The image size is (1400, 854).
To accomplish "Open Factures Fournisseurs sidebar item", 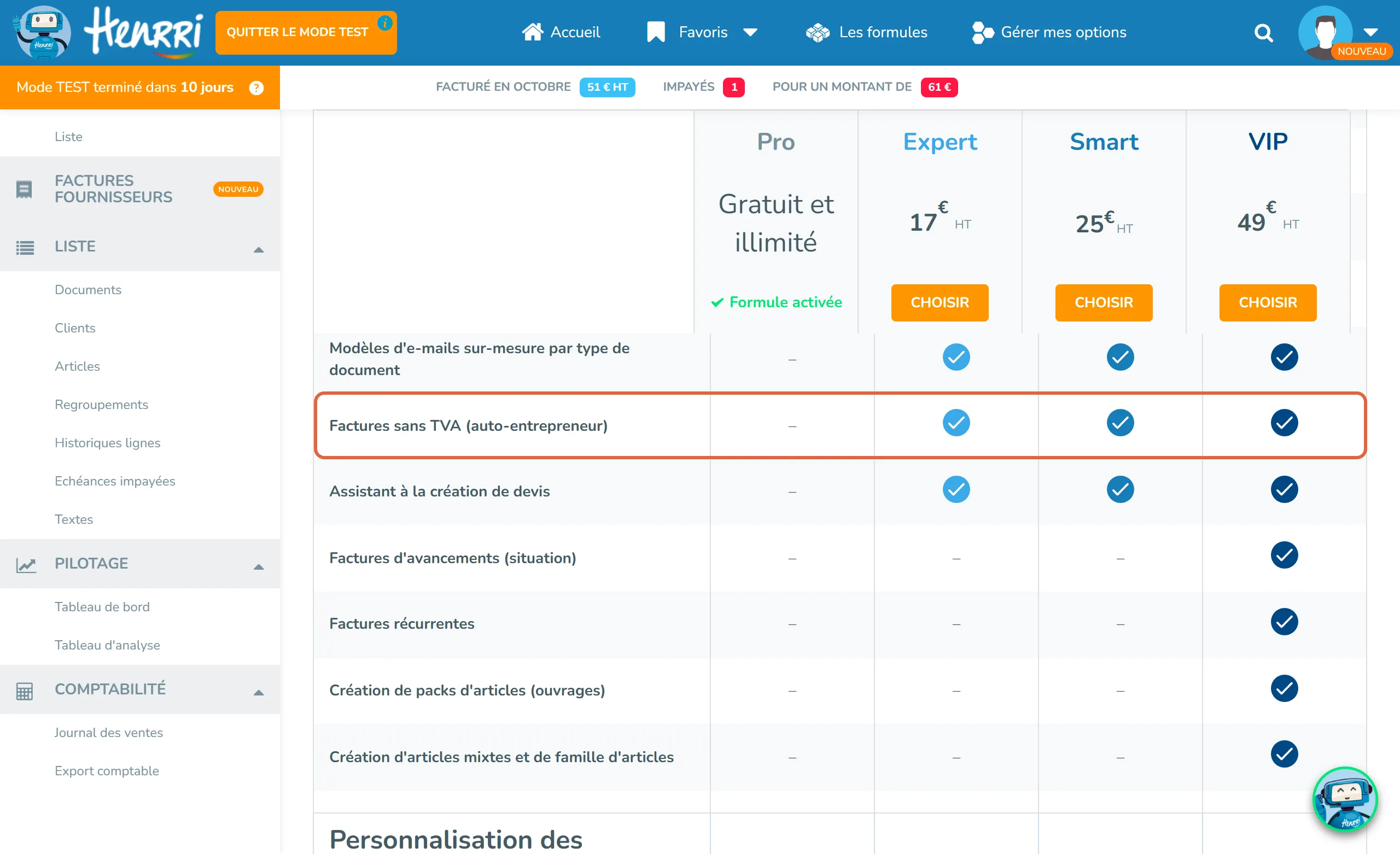I will coord(140,189).
